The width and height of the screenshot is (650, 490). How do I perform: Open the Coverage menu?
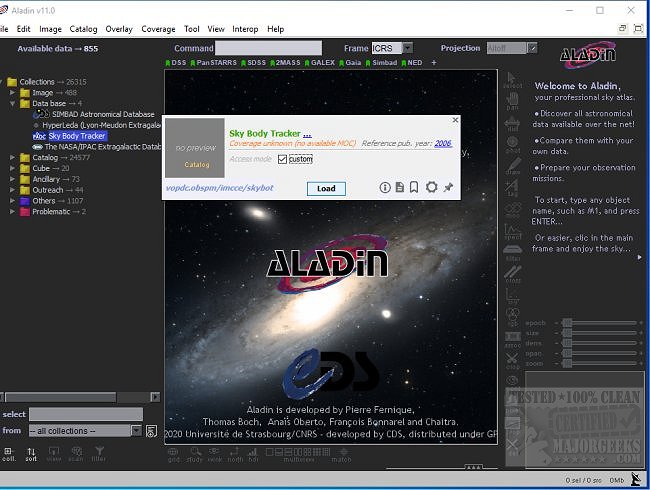[x=158, y=29]
